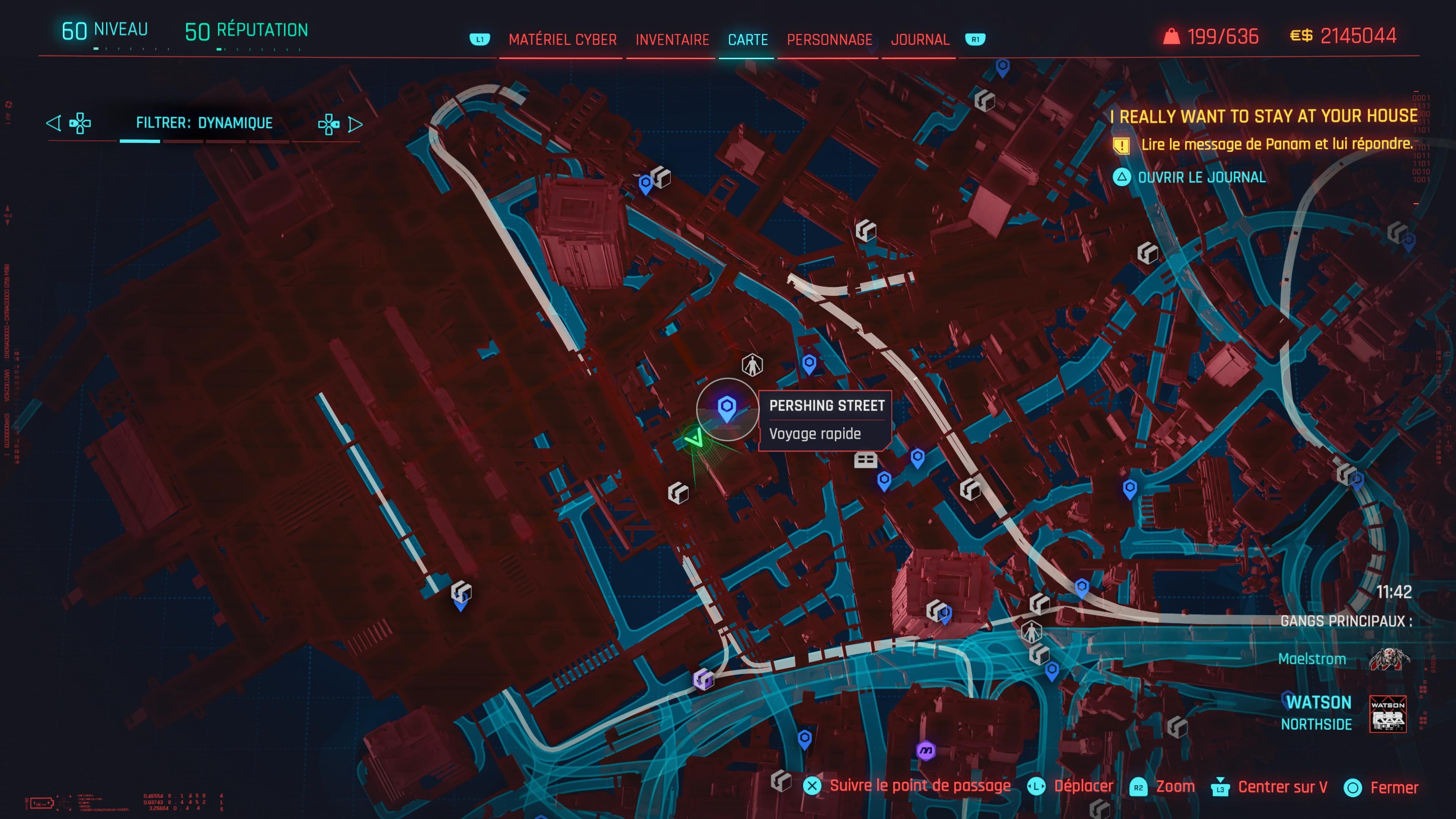Click the yellow quest objective exclamation icon
This screenshot has height=819, width=1456.
1122,146
